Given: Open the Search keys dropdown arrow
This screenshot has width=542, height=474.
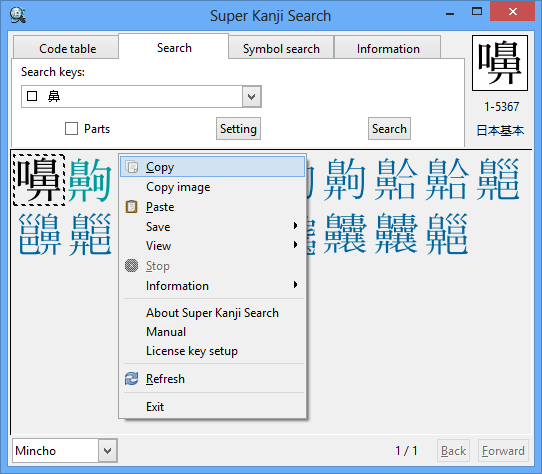Looking at the screenshot, I should click(251, 96).
